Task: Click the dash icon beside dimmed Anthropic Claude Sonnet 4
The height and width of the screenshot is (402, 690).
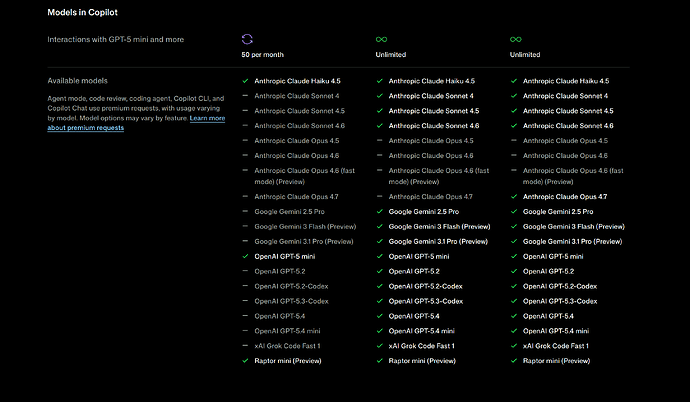Action: click(x=245, y=95)
